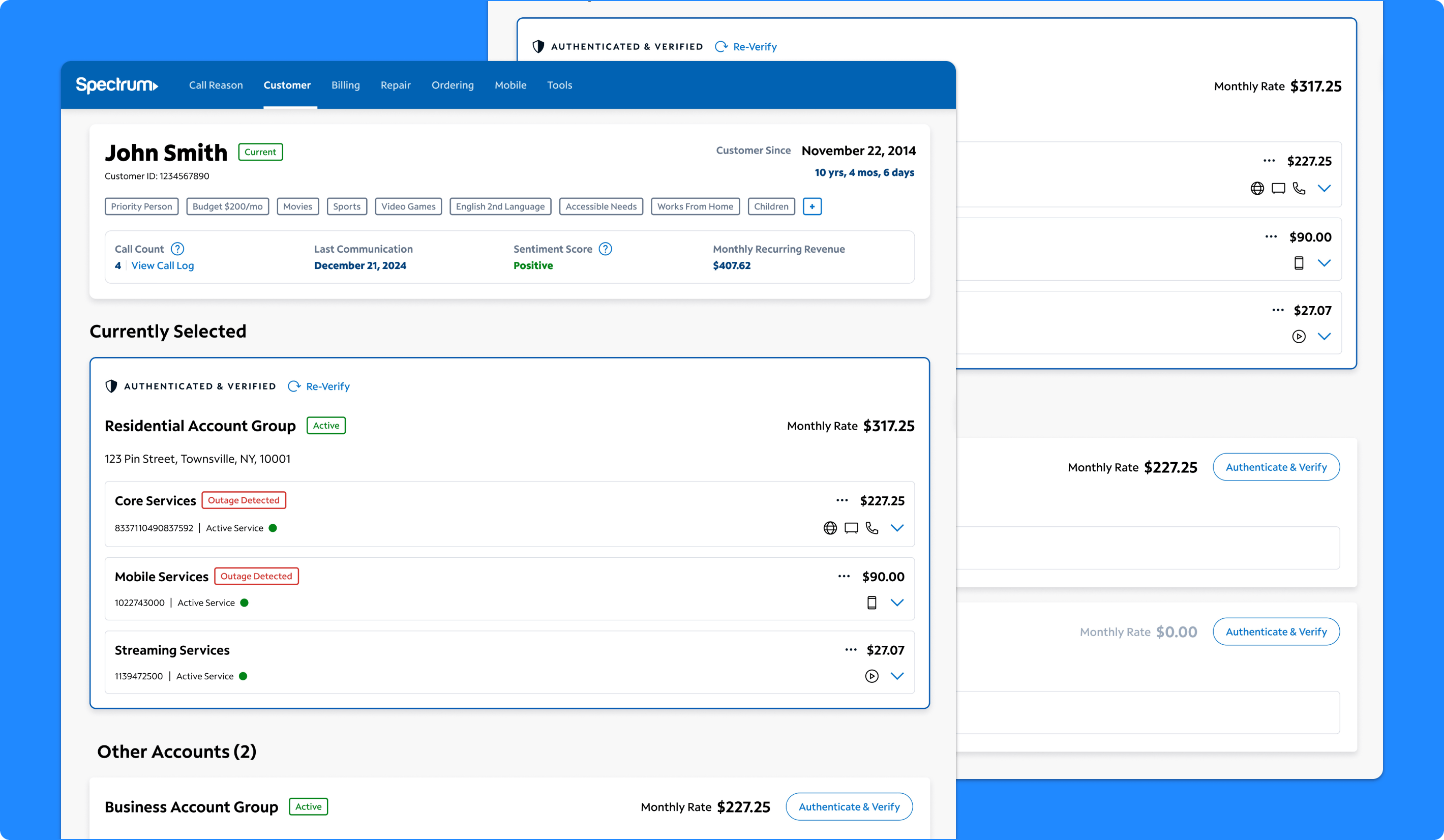Expand the Core Services chevron

coord(897,528)
